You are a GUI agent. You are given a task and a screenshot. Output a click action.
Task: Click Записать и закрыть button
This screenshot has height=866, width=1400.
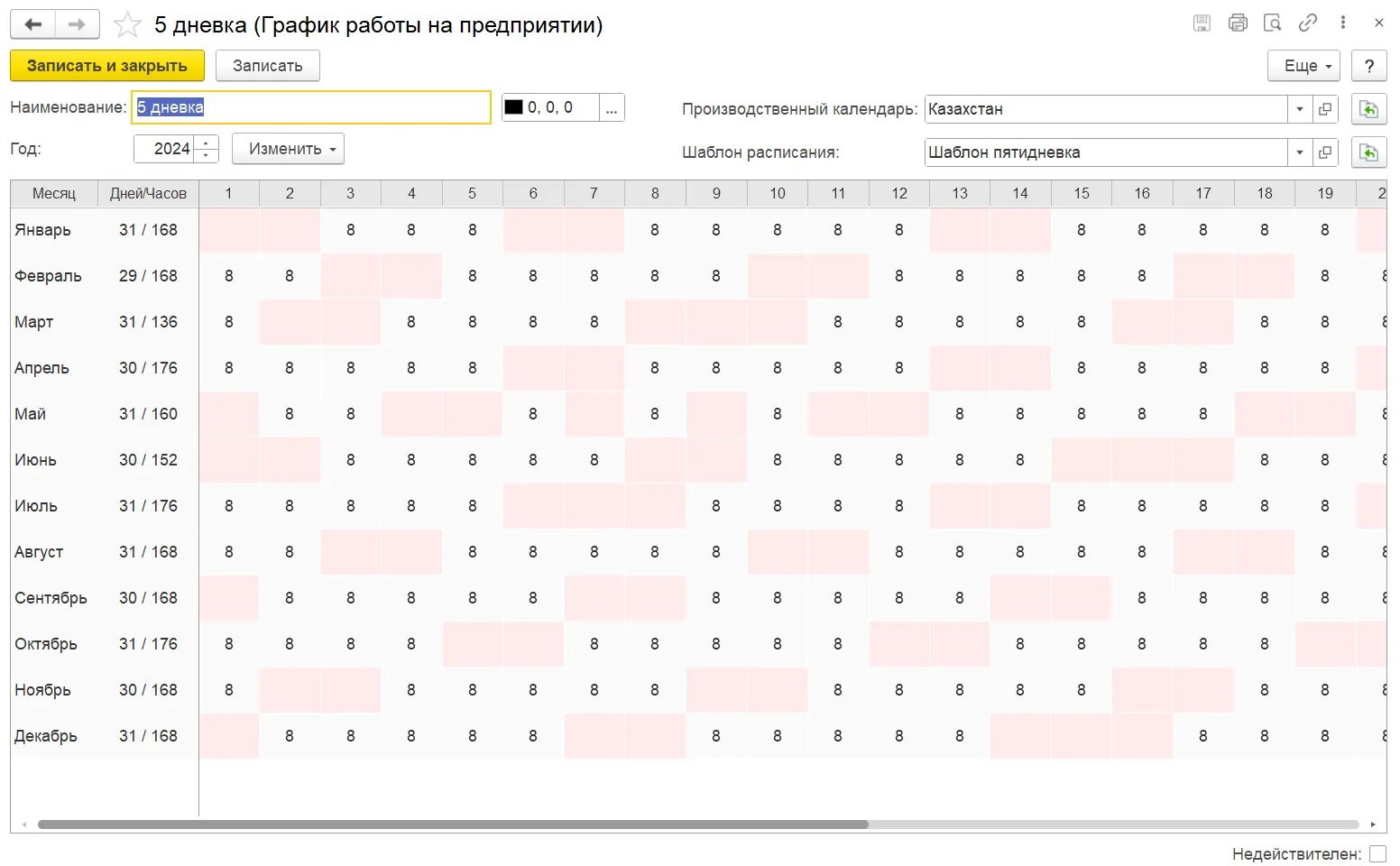(x=107, y=66)
